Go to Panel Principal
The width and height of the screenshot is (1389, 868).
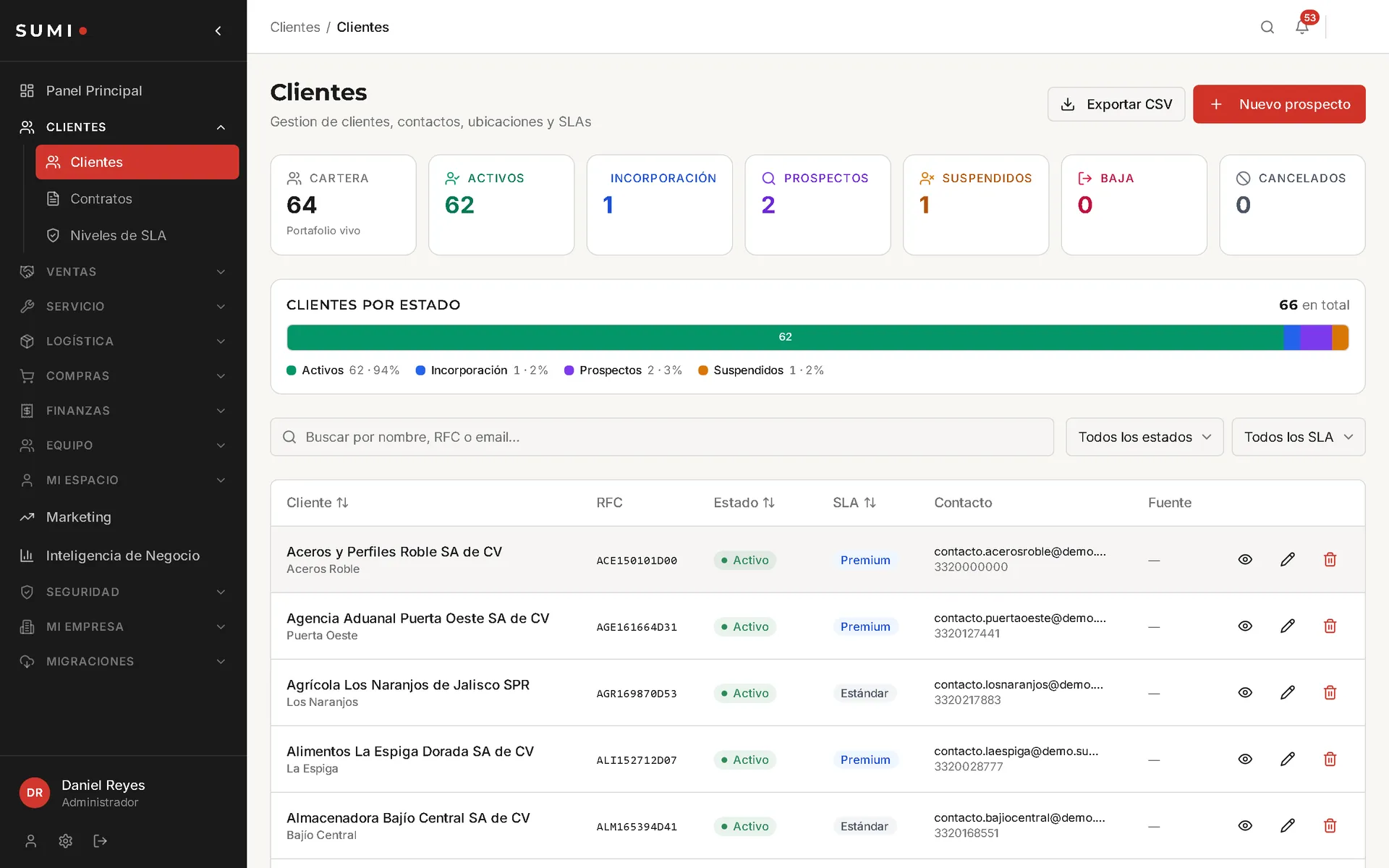pyautogui.click(x=123, y=90)
